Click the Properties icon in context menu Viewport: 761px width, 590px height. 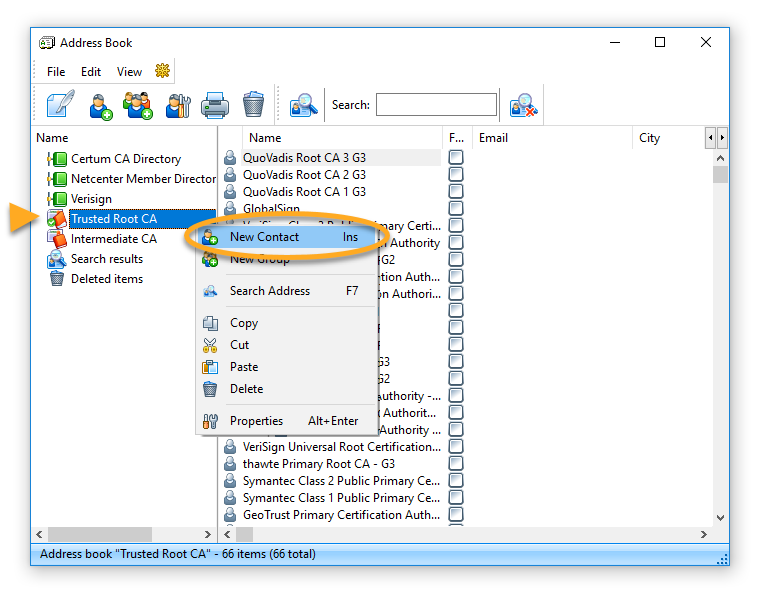[x=210, y=421]
